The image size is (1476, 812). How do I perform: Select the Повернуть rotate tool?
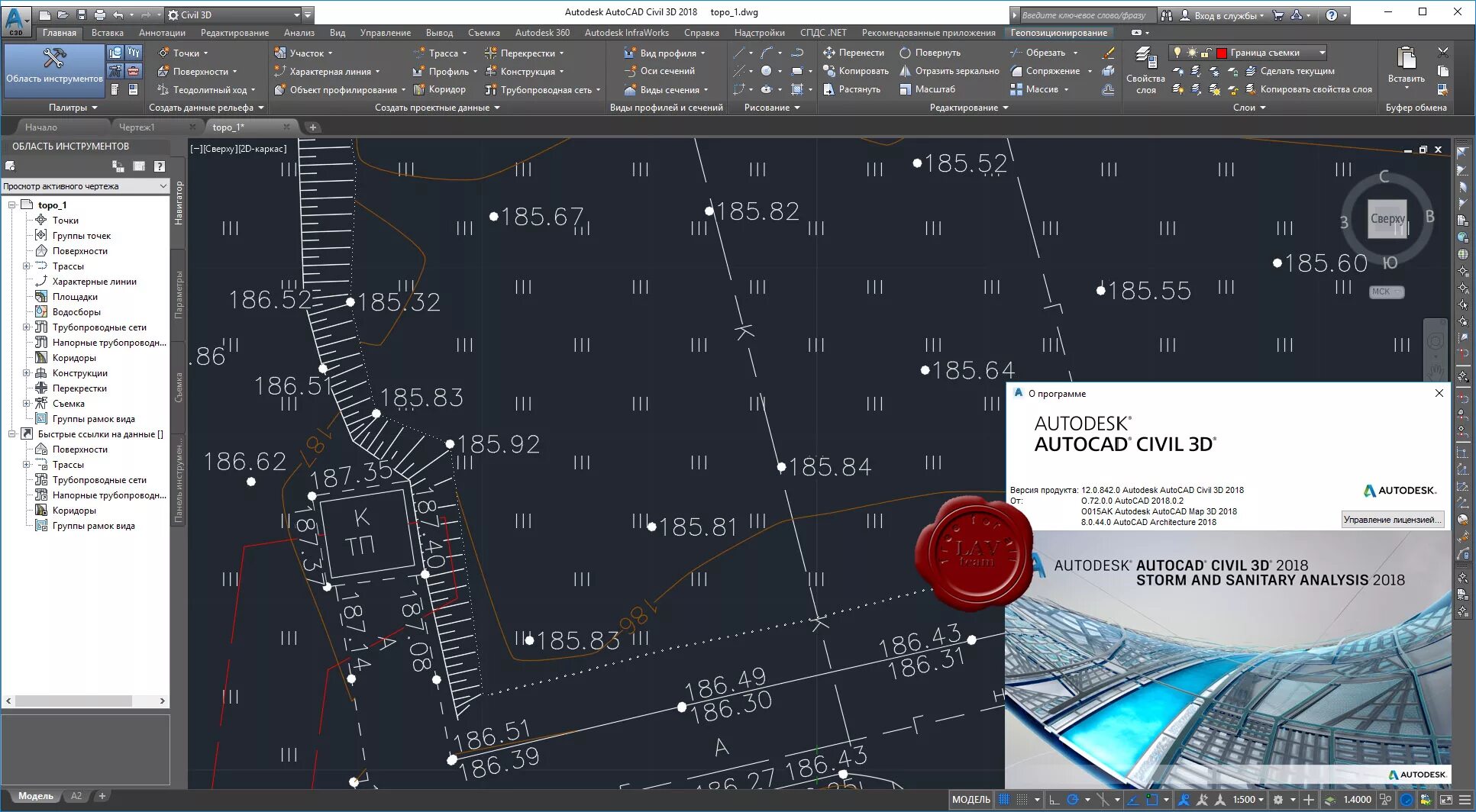pos(930,53)
